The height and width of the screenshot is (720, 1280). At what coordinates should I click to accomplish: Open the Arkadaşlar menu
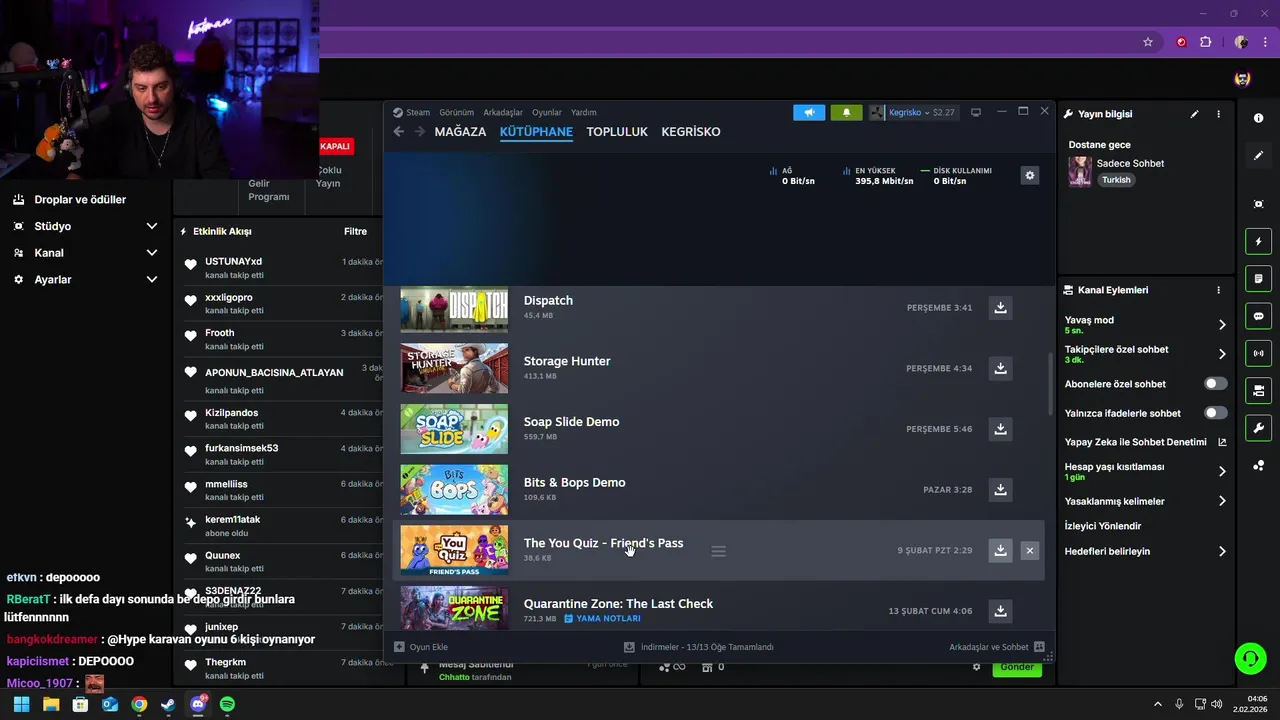pos(503,113)
